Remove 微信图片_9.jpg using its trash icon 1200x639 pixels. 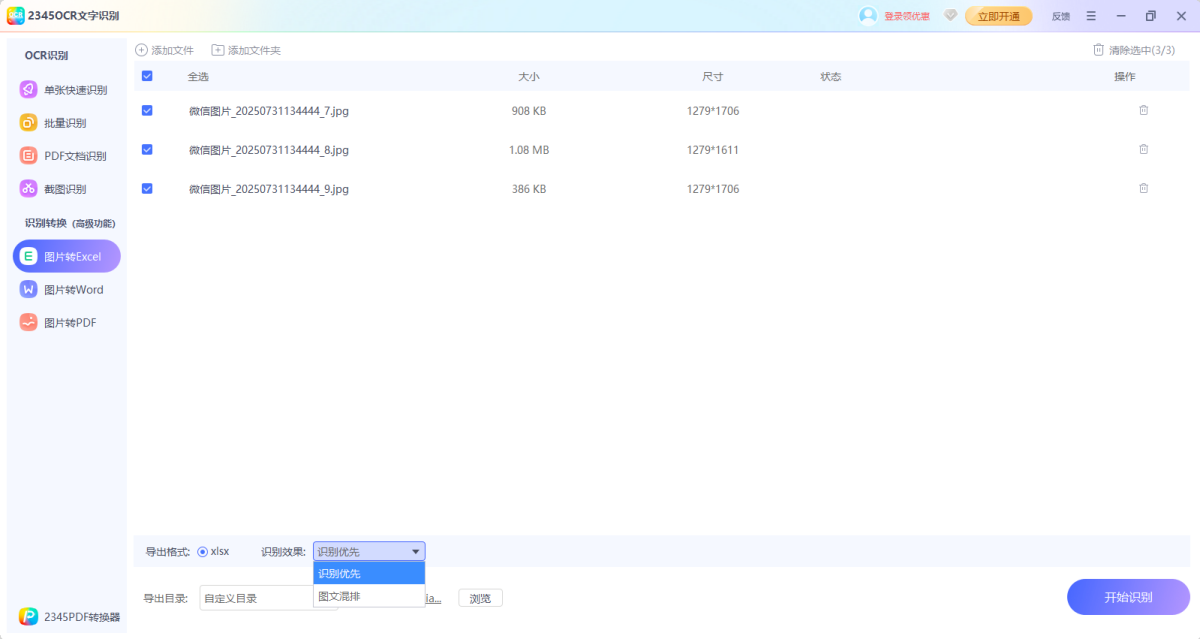[x=1143, y=188]
